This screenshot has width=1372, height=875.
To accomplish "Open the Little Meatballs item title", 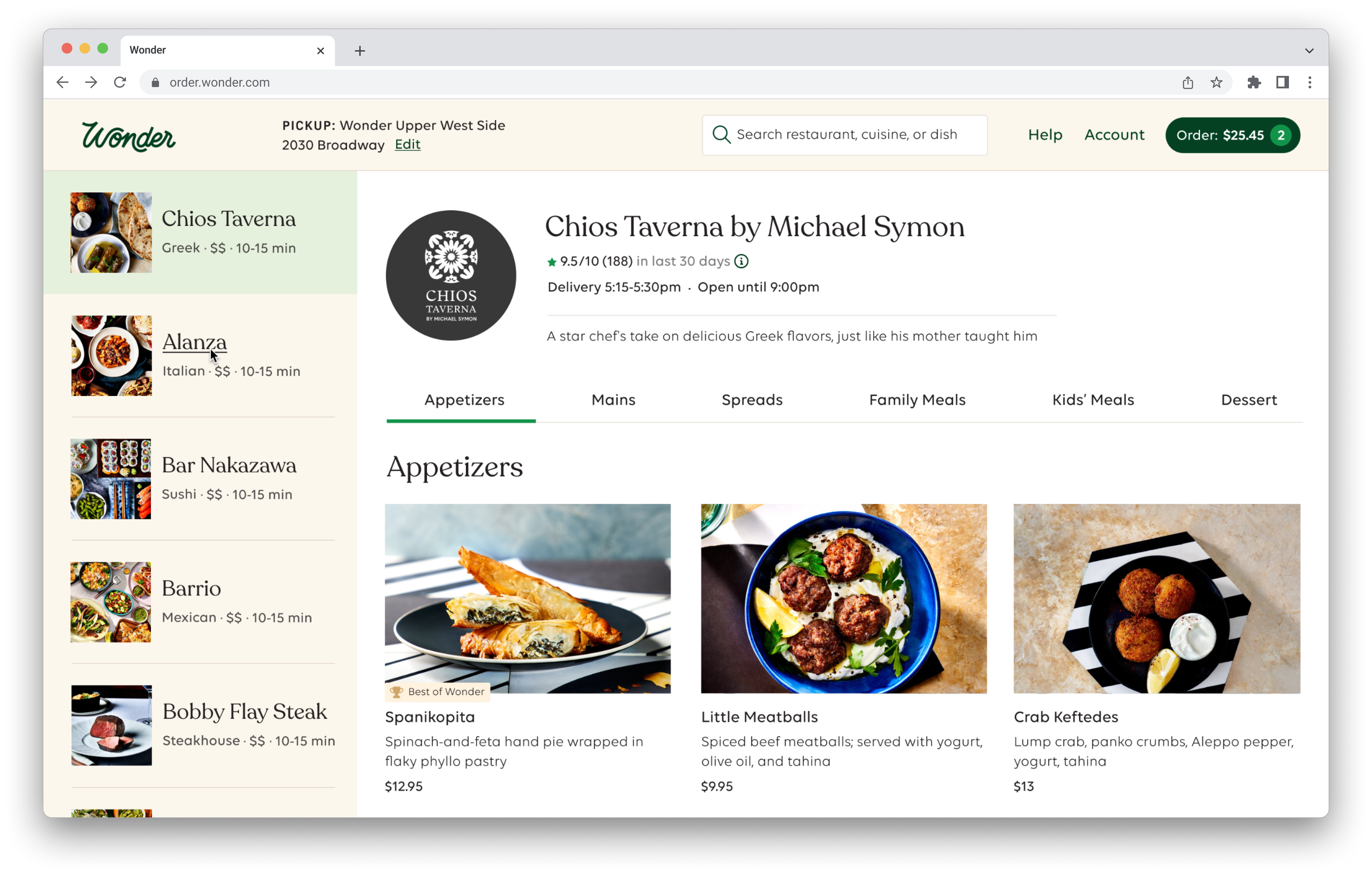I will tap(759, 717).
